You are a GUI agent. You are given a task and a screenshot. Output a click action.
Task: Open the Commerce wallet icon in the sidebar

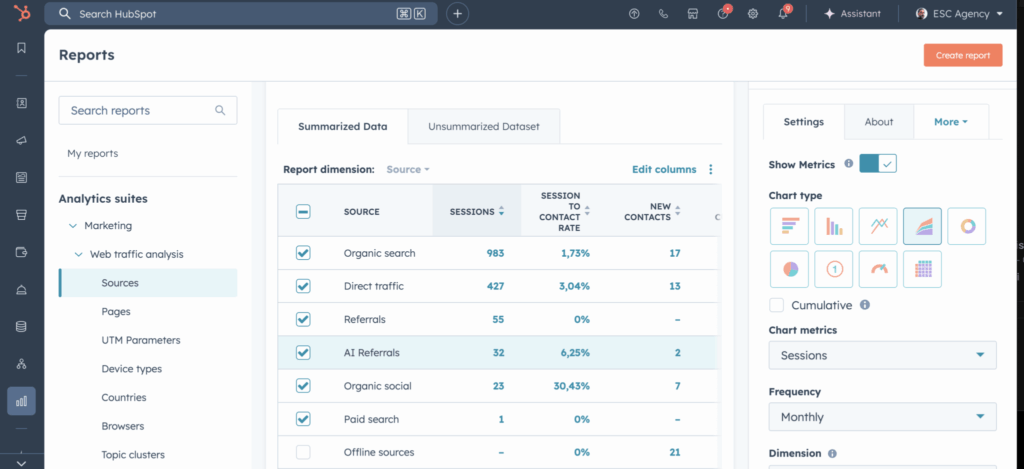[22, 252]
